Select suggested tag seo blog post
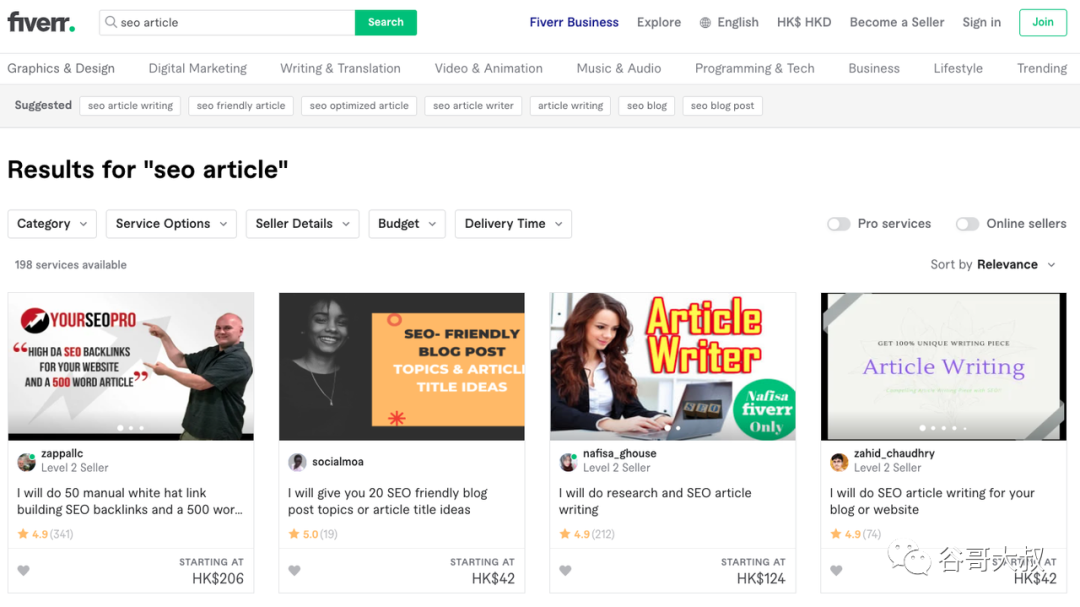1080x607 pixels. click(723, 105)
